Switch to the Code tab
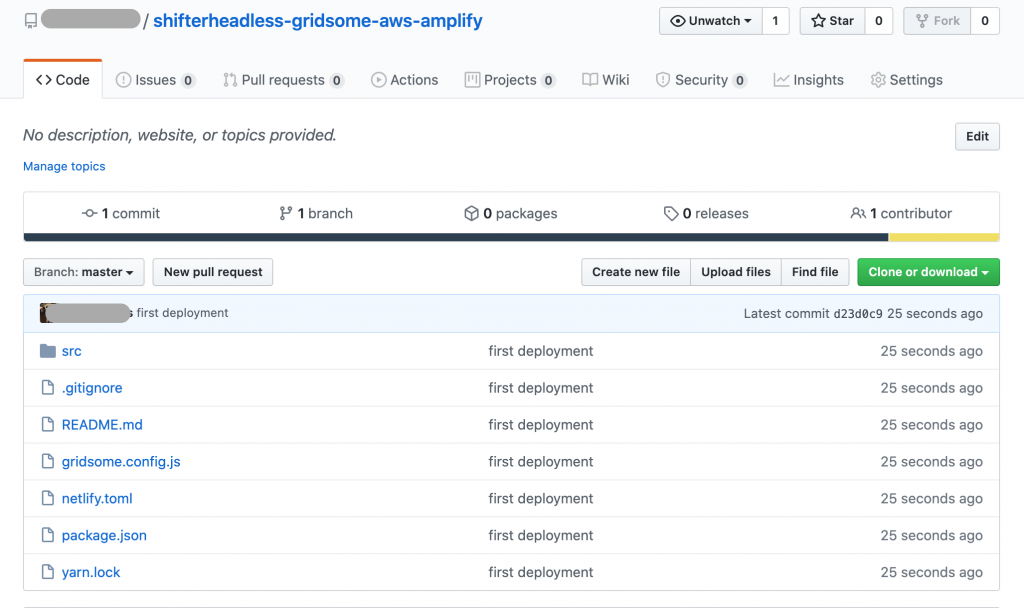 pos(63,80)
